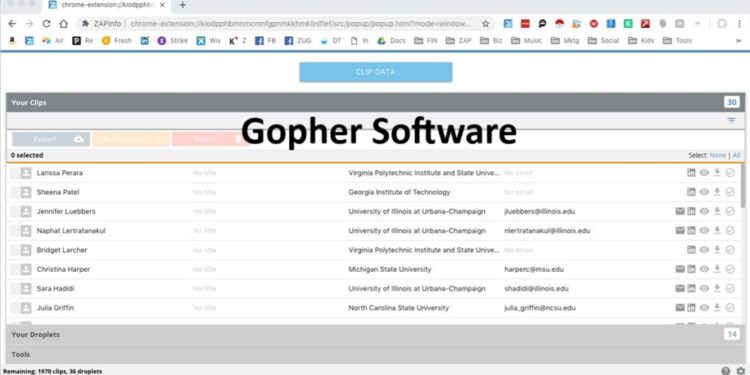The image size is (750, 375).
Task: Open the help question-mark icon in status bar
Action: coord(726,371)
